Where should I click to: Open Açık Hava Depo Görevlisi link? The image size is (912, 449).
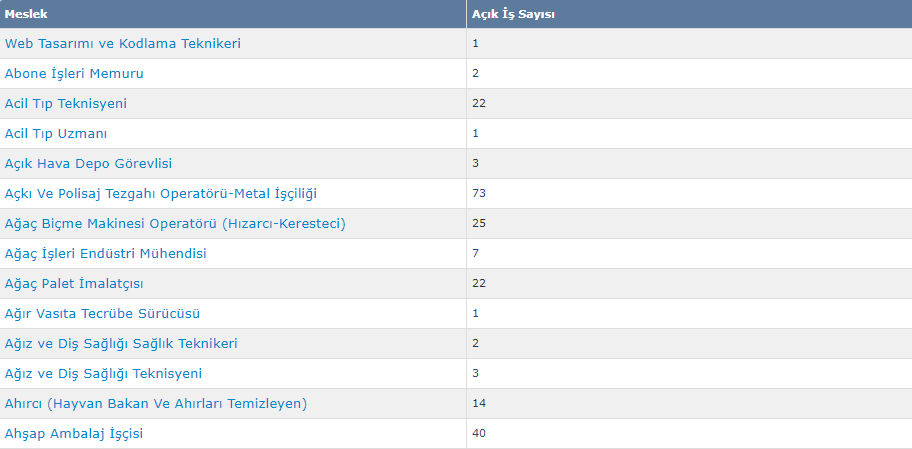coord(88,164)
